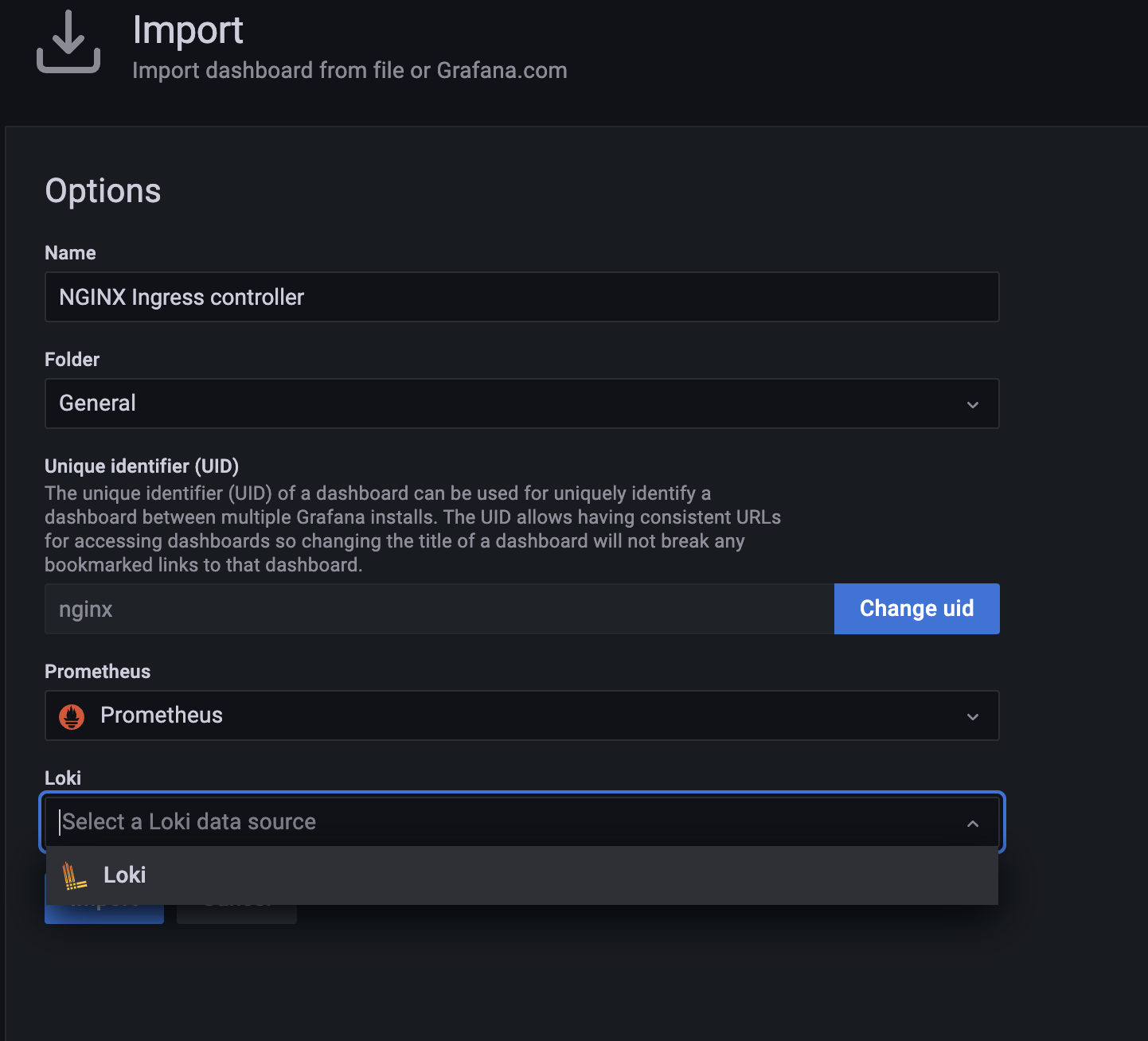The image size is (1148, 1041).
Task: Click the Change uid button
Action: 917,609
